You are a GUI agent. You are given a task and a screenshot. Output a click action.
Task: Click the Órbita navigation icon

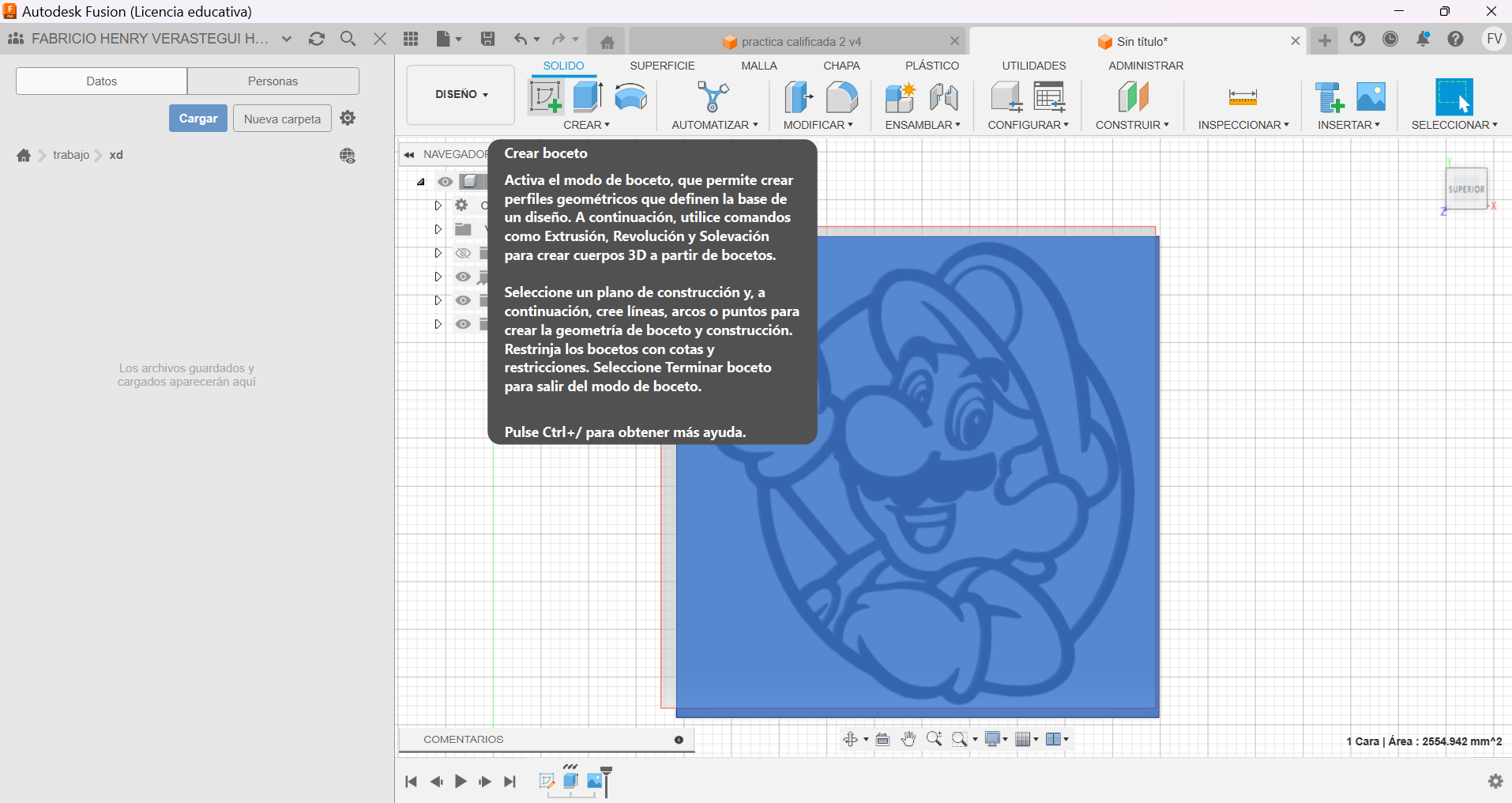tap(850, 739)
